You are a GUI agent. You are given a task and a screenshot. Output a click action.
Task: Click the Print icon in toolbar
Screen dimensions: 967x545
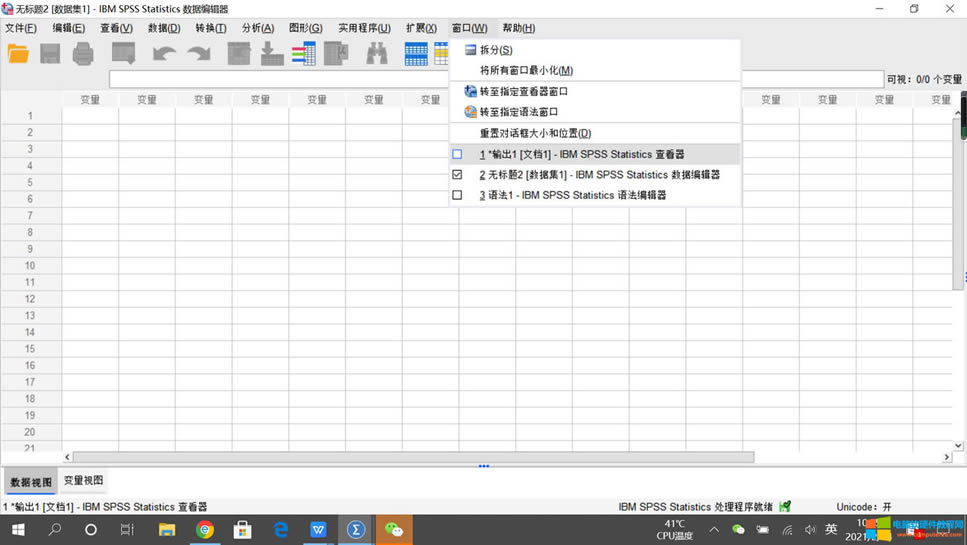click(x=83, y=54)
